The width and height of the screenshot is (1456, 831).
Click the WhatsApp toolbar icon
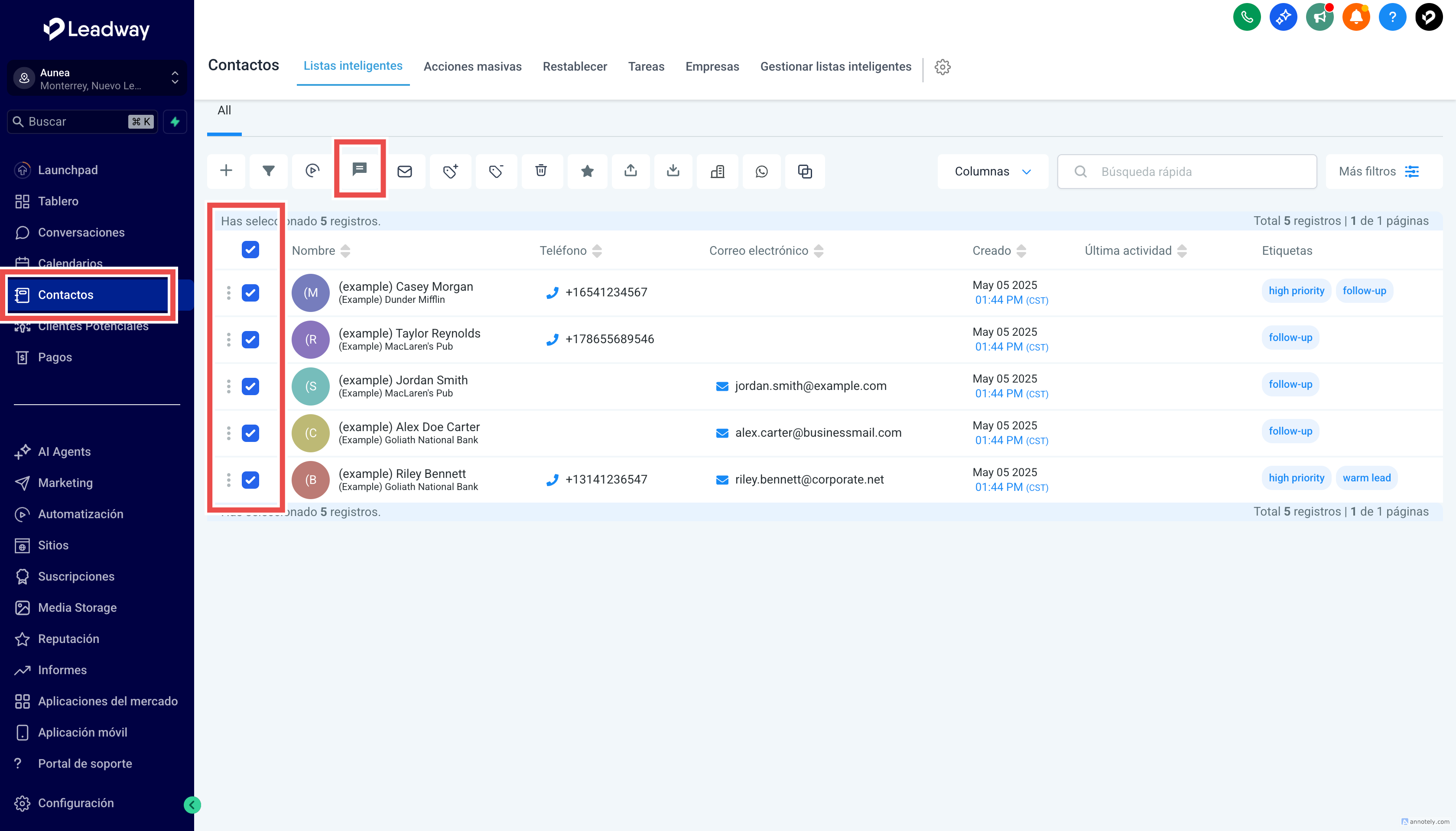point(761,171)
